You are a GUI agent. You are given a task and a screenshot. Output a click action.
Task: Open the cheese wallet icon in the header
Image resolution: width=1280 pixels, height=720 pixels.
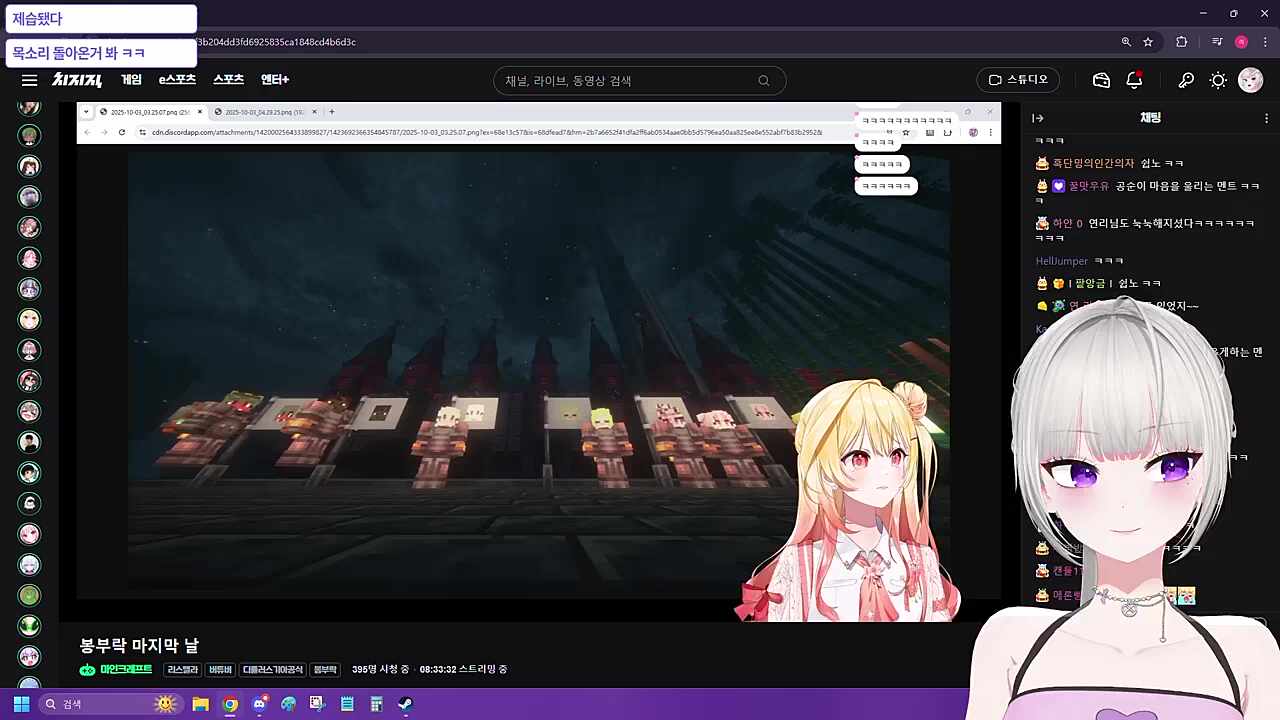(1101, 80)
